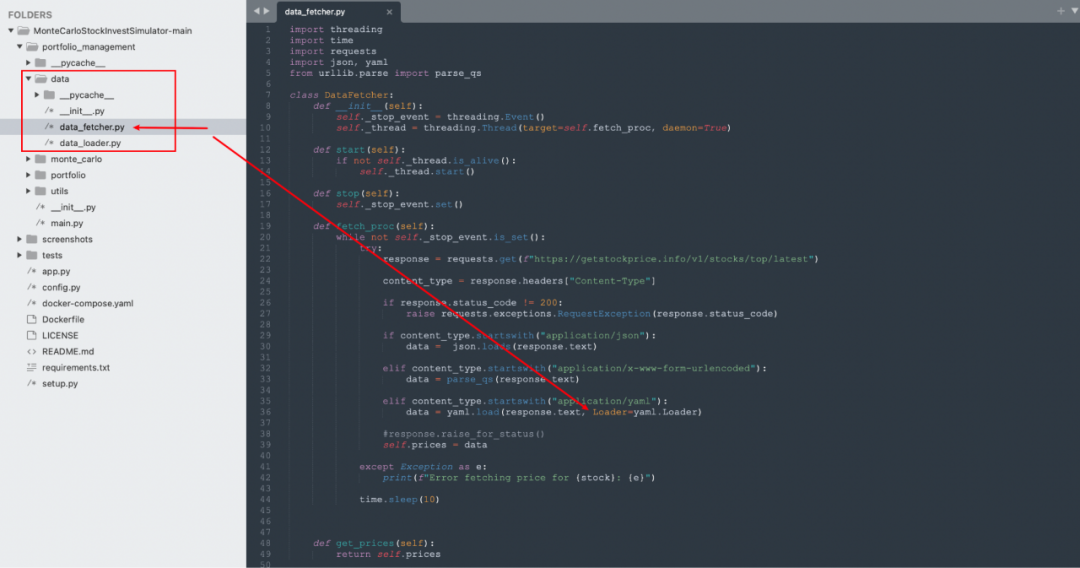Open docker-compose.yaml from the sidebar
Image resolution: width=1080 pixels, height=568 pixels.
coord(87,304)
